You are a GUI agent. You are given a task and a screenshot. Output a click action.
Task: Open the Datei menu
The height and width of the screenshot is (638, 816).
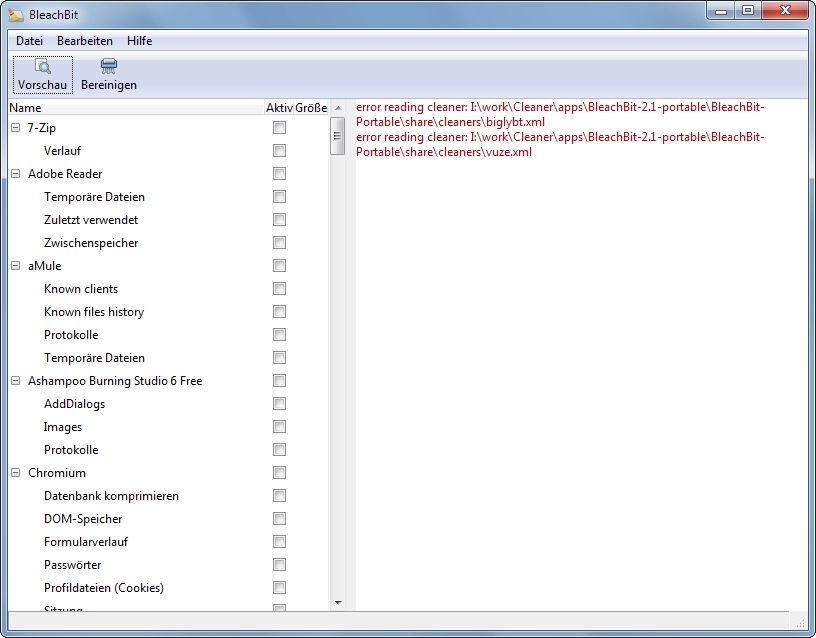pos(28,41)
